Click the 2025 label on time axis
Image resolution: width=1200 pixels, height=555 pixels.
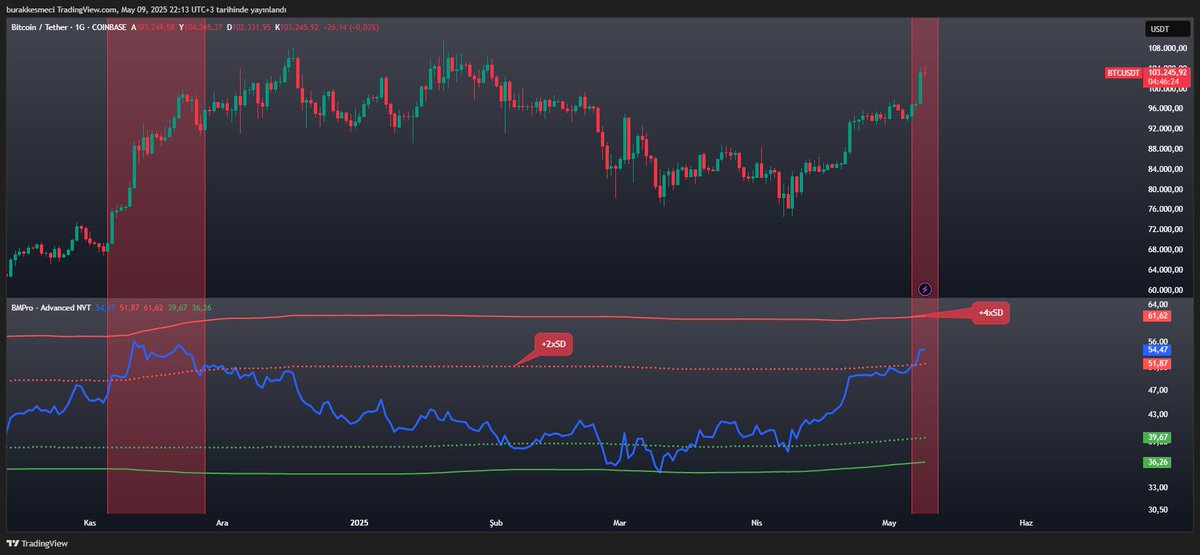coord(360,522)
